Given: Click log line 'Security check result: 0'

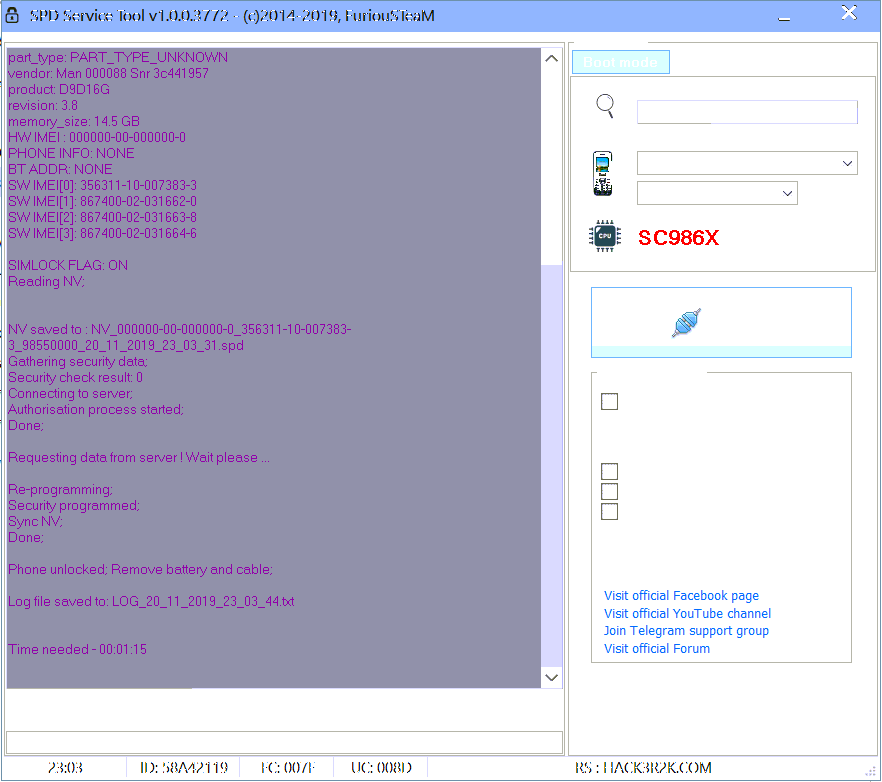Looking at the screenshot, I should [75, 377].
